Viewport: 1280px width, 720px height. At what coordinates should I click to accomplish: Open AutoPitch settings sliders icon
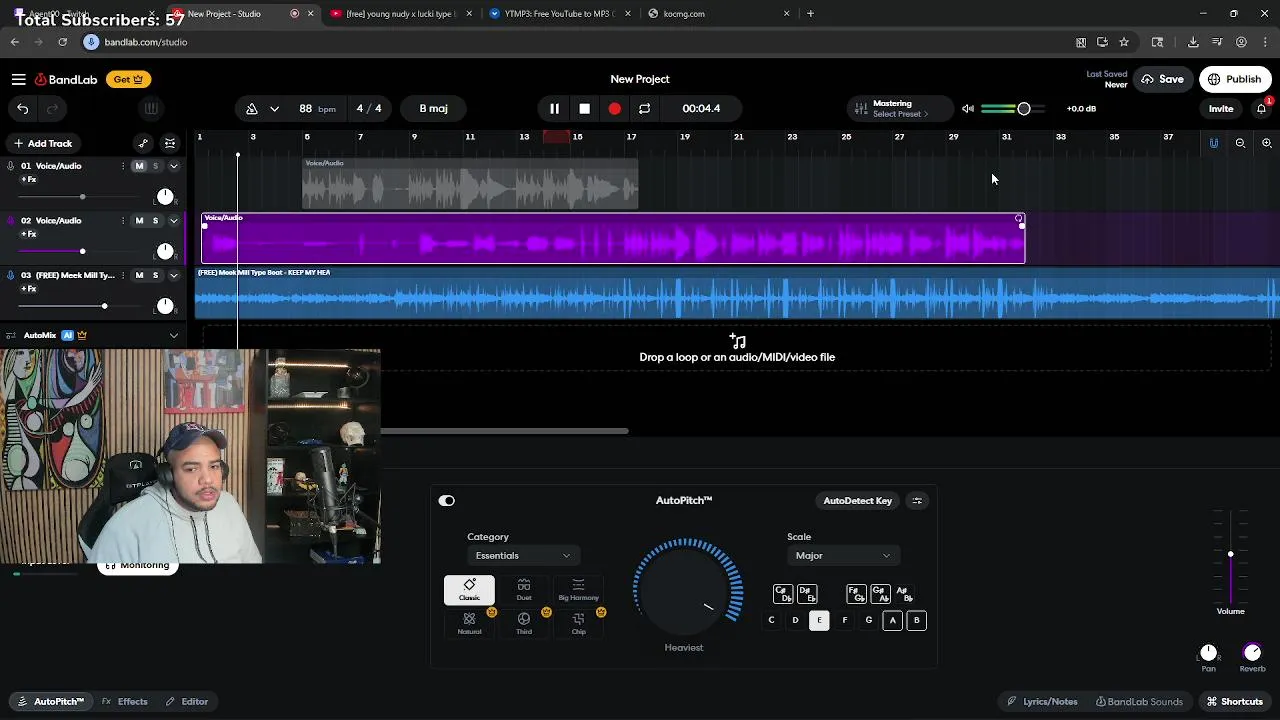point(917,501)
